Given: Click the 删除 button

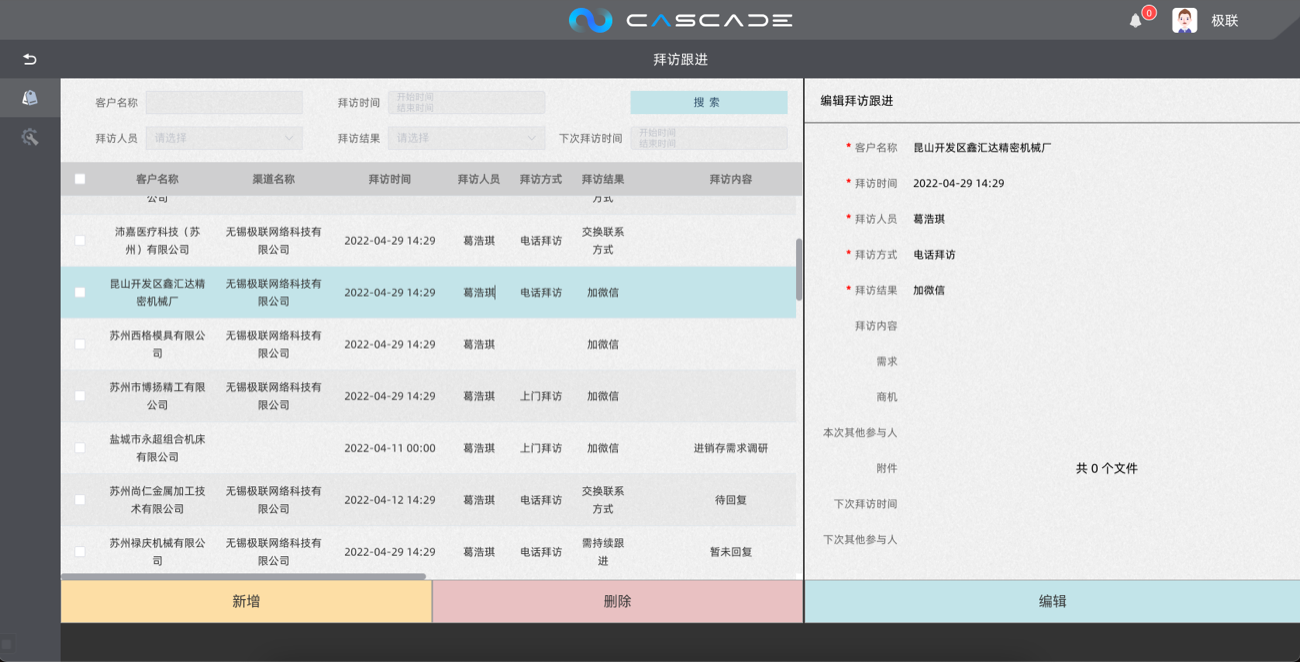Looking at the screenshot, I should pos(617,601).
